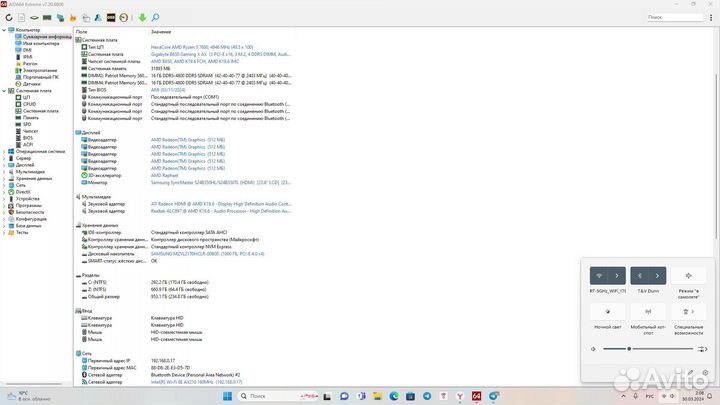Toggle Bluetooth in quick settings panel

click(639, 276)
